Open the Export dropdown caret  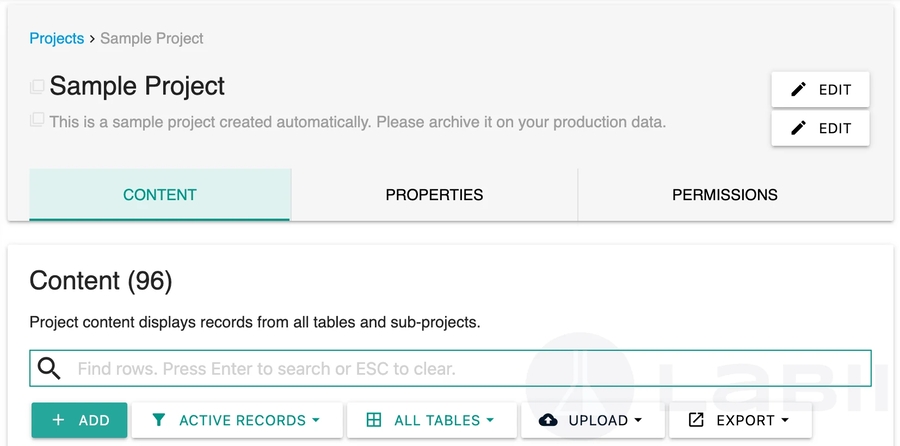785,421
